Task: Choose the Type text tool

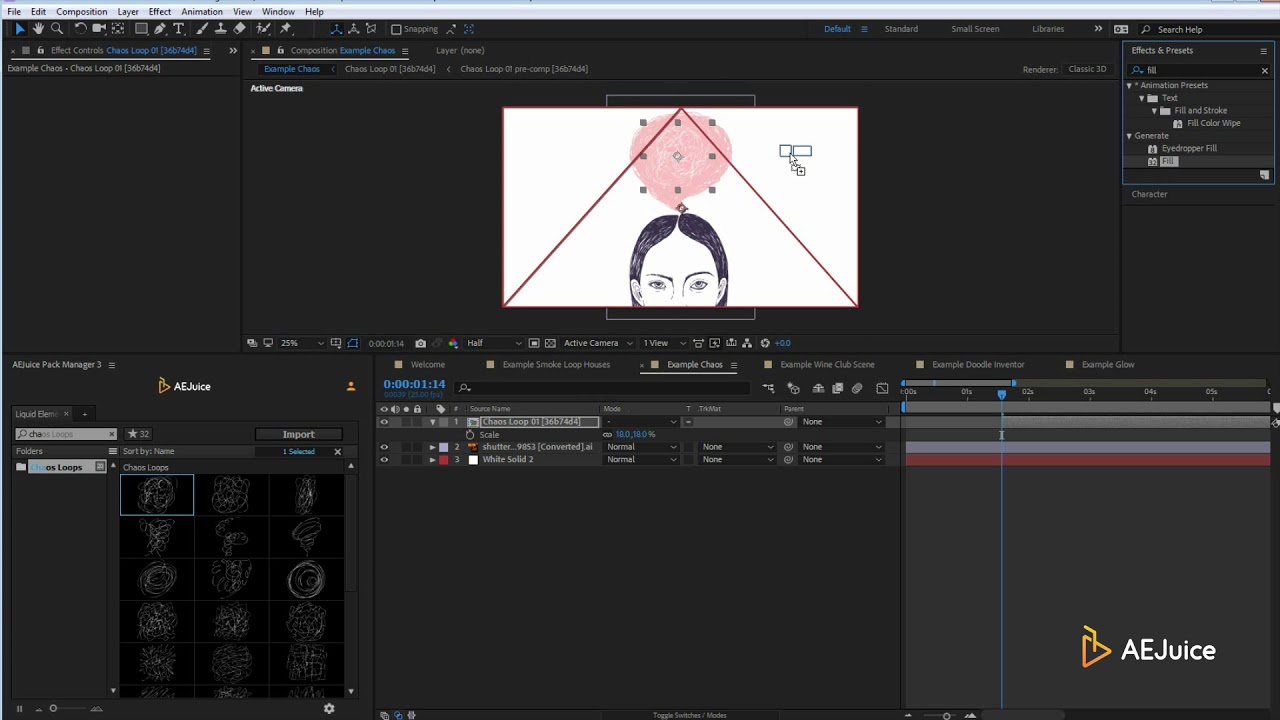Action: [179, 29]
